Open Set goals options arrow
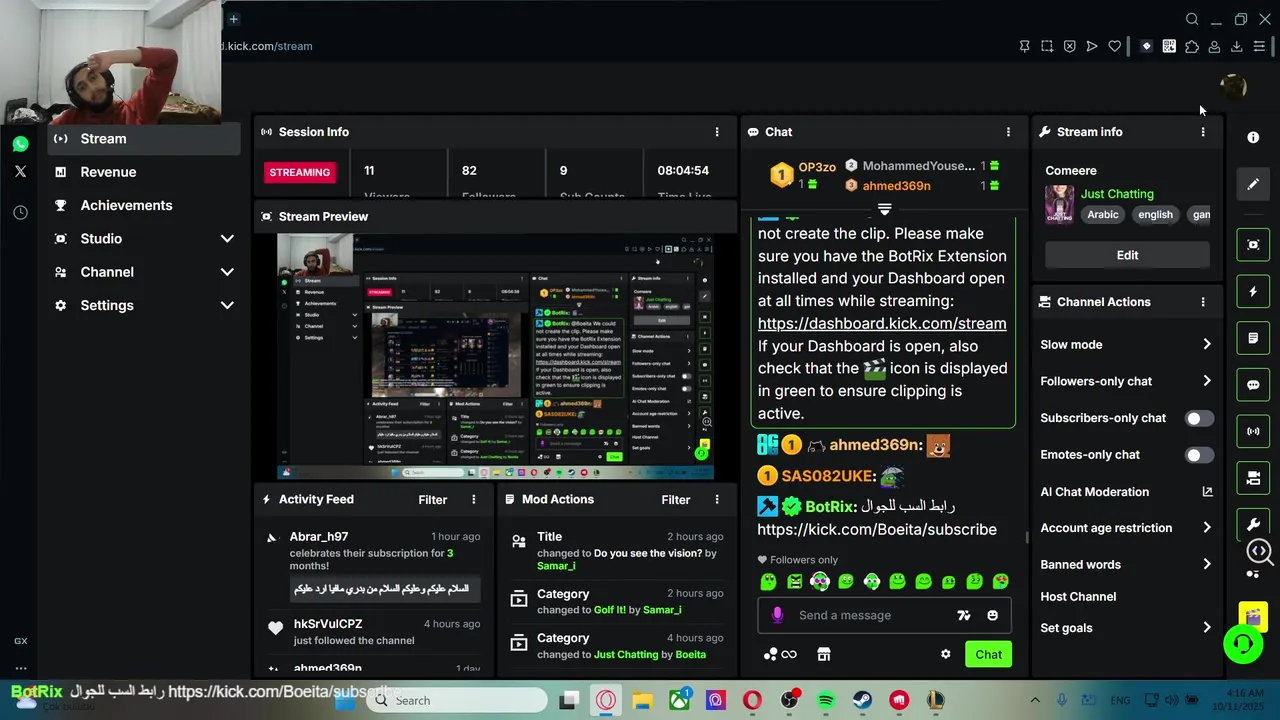Image resolution: width=1280 pixels, height=720 pixels. pyautogui.click(x=1207, y=628)
